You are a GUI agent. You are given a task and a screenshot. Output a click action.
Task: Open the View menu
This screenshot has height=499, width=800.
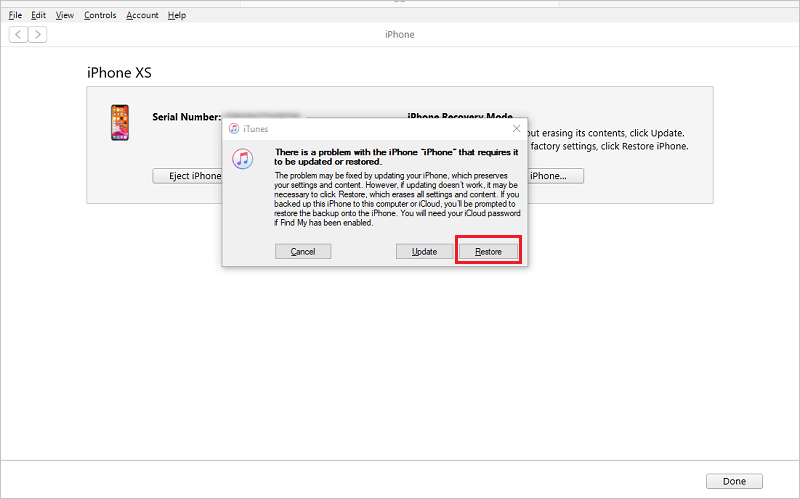click(x=65, y=15)
